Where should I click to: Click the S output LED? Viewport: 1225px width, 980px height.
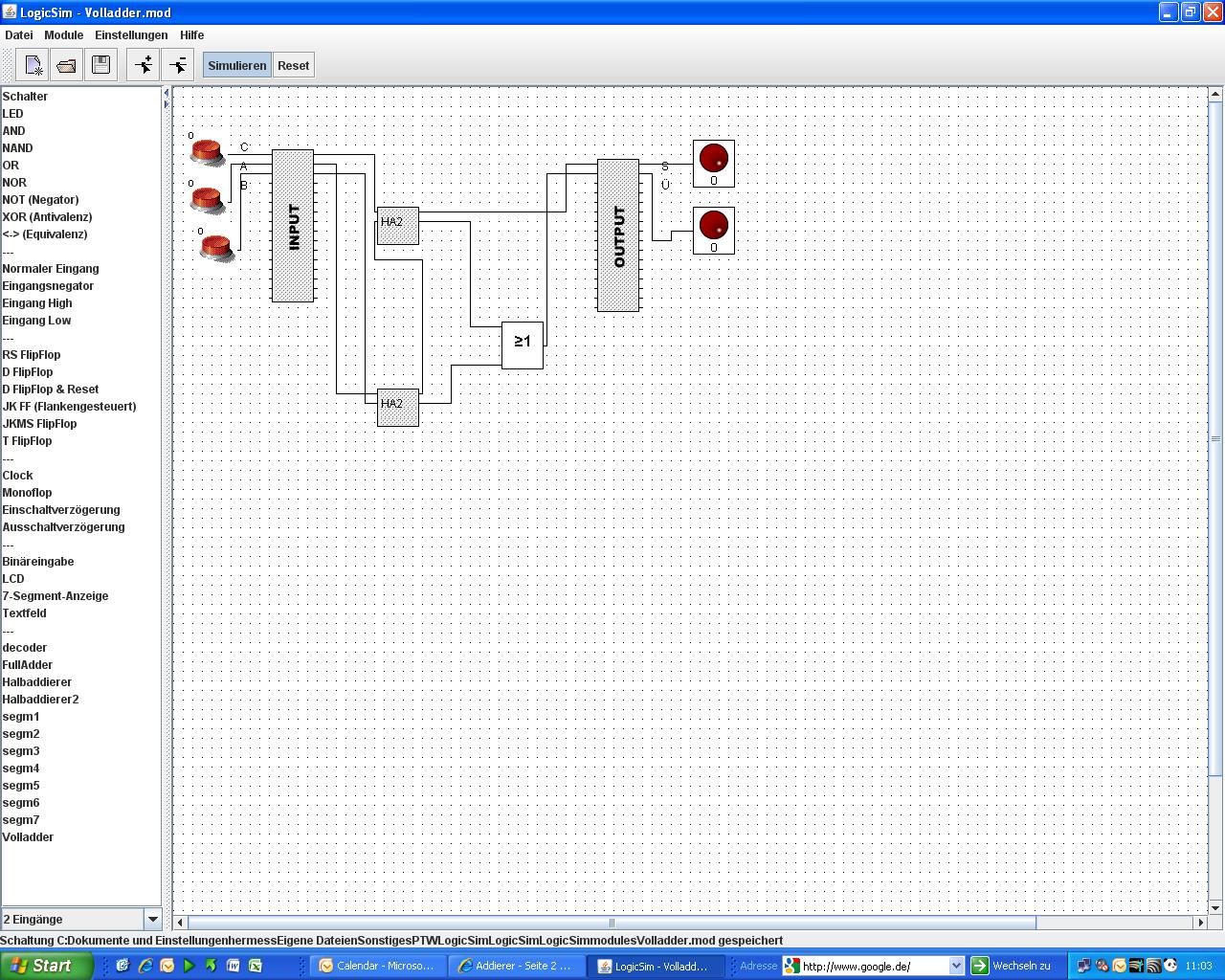click(x=714, y=164)
